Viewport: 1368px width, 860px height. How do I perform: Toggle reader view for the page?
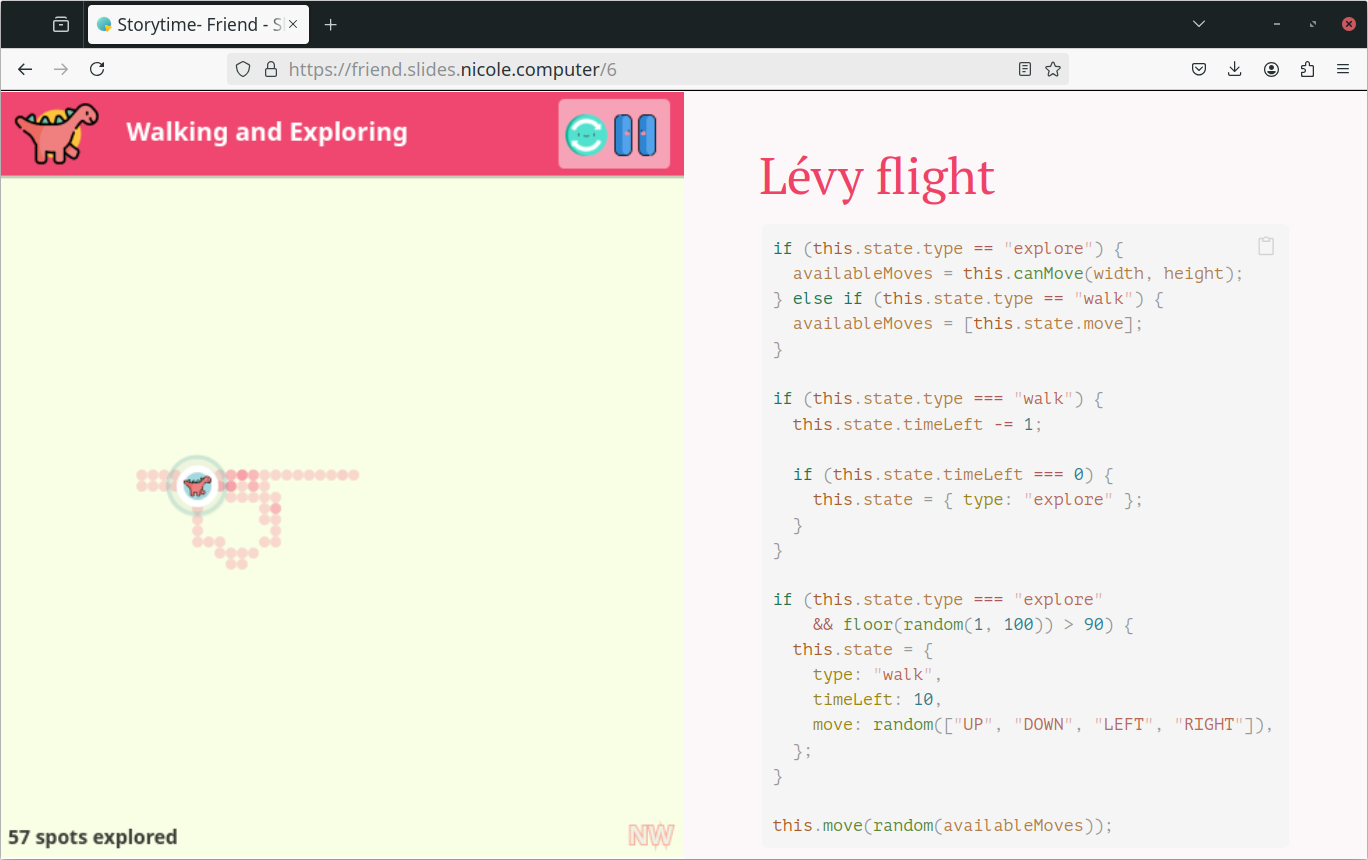click(x=1024, y=68)
